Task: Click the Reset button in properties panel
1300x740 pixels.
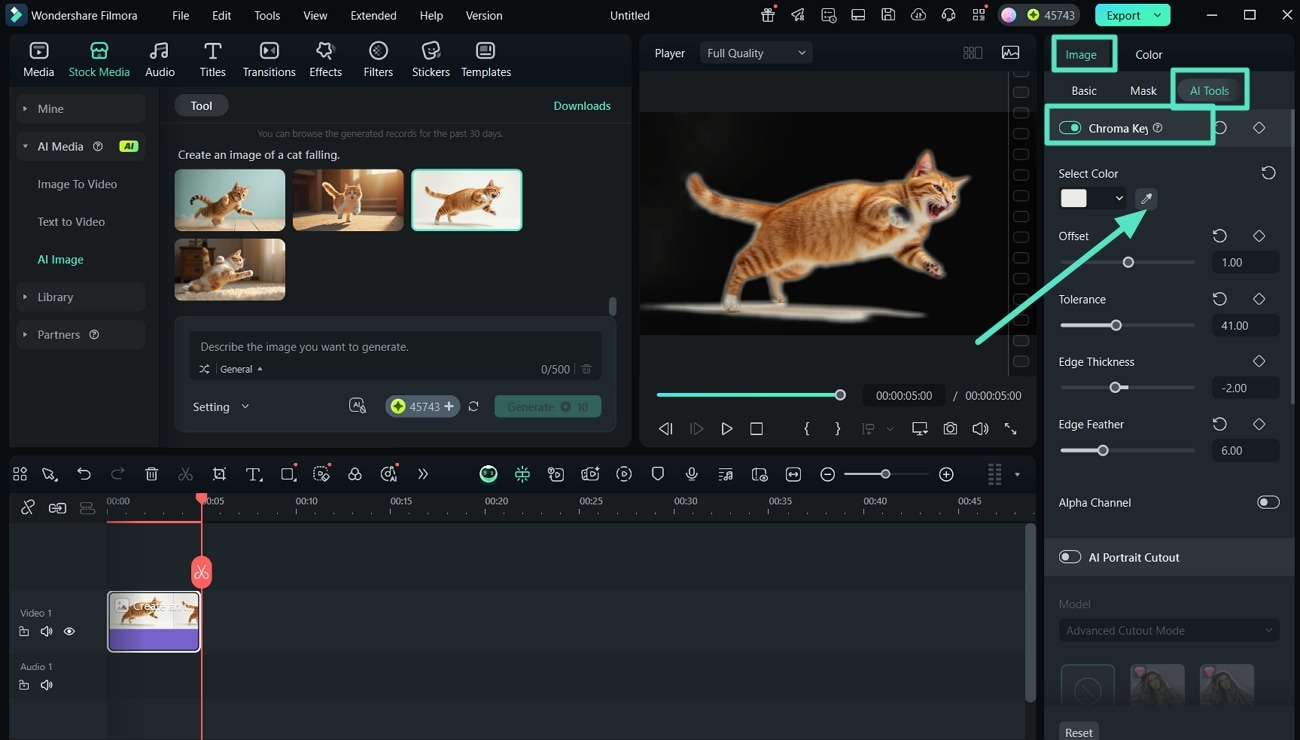Action: pyautogui.click(x=1078, y=732)
